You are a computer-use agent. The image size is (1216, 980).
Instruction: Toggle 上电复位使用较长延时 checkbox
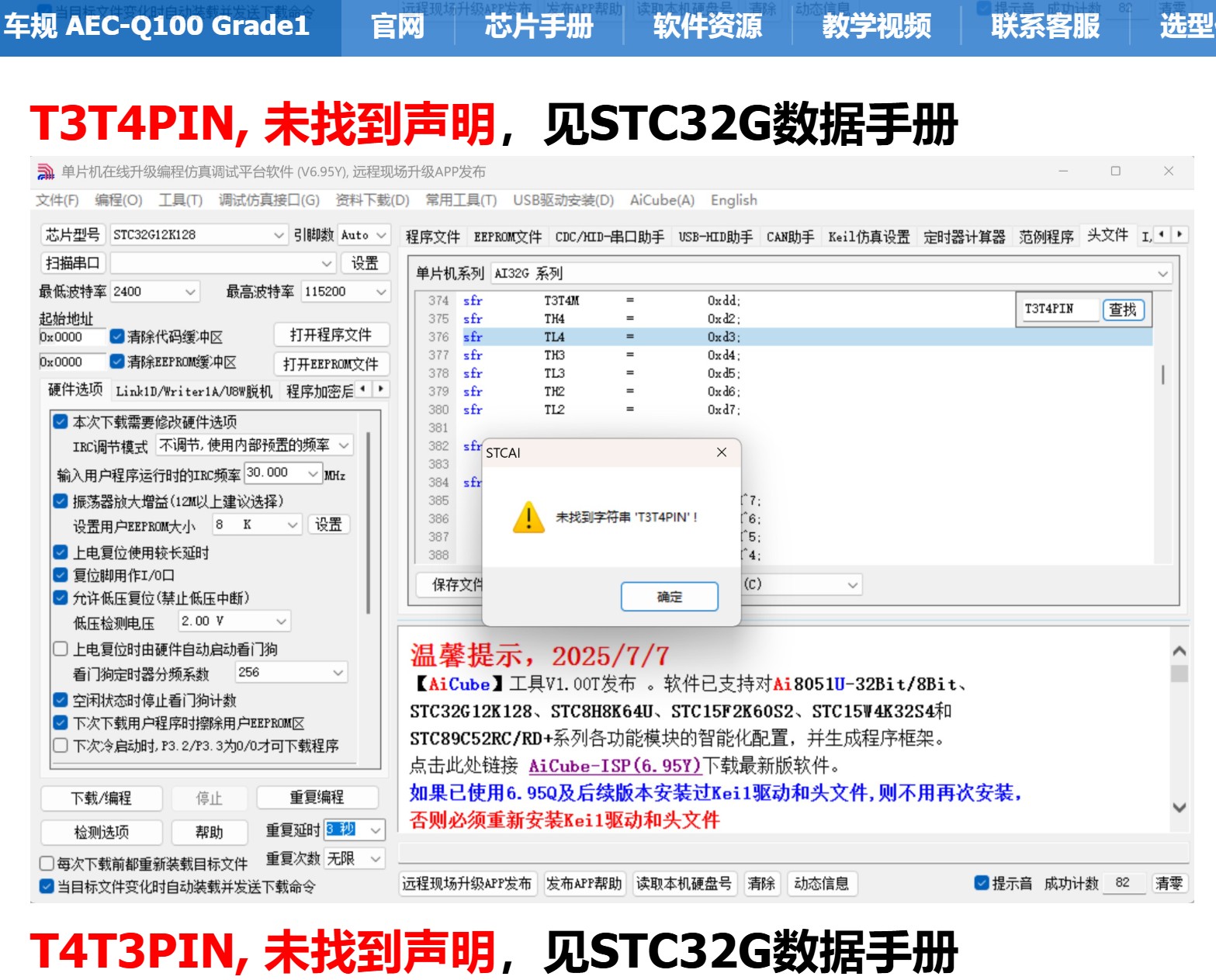(x=61, y=552)
